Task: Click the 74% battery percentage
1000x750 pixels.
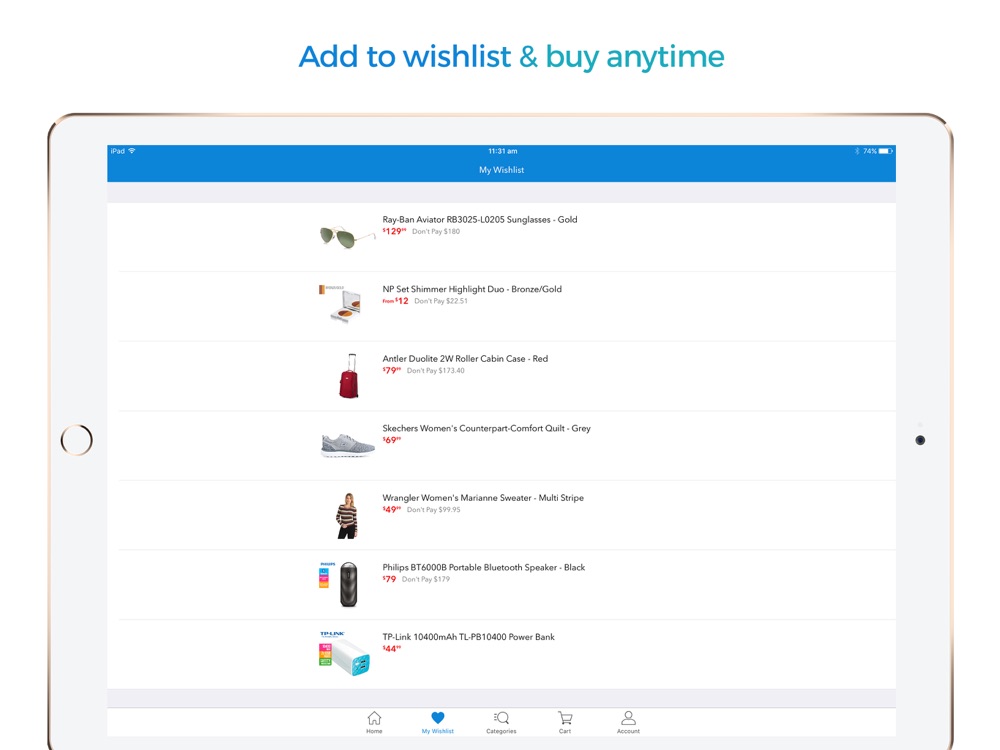Action: point(870,151)
